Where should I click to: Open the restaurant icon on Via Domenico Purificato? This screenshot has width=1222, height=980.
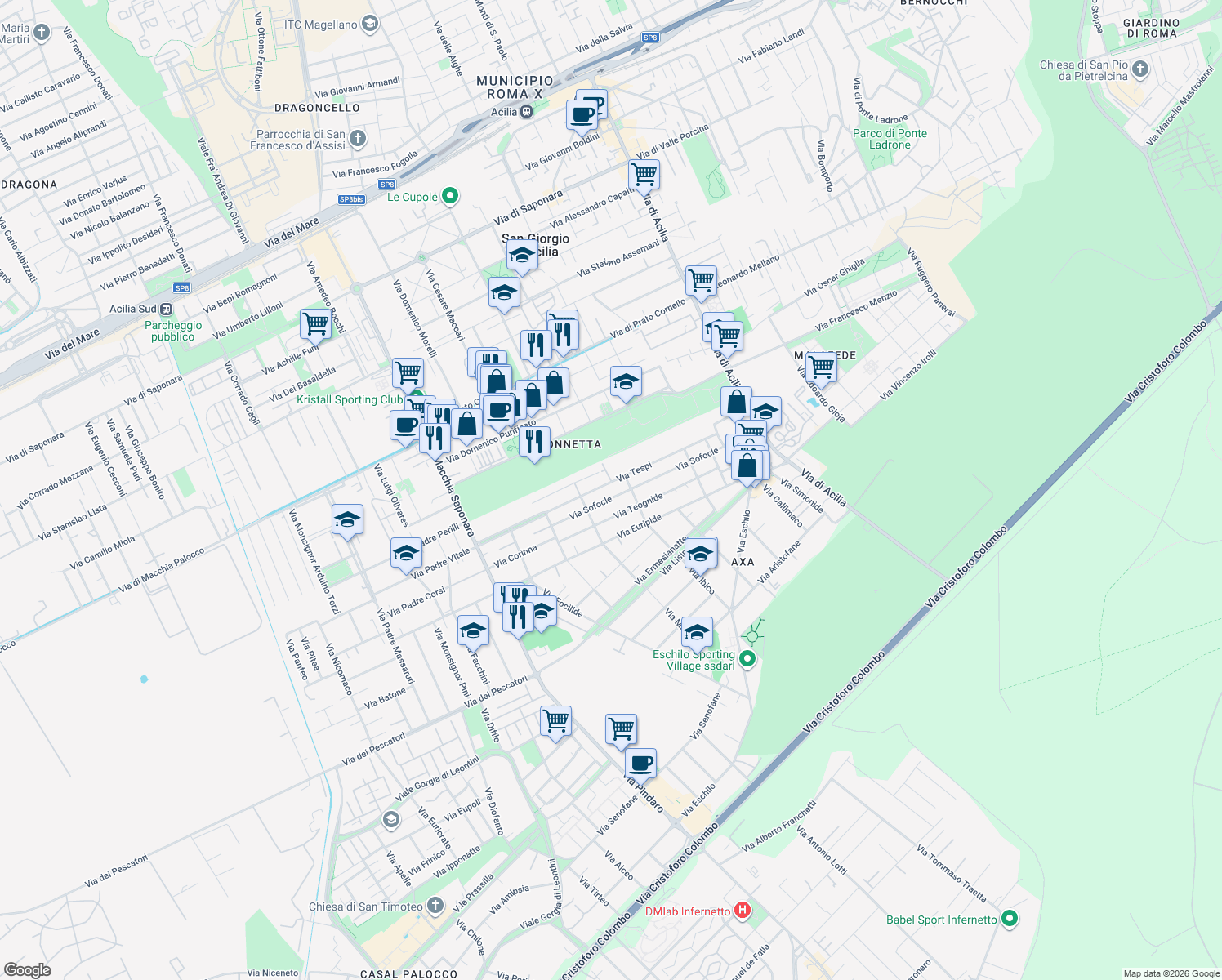pos(535,441)
